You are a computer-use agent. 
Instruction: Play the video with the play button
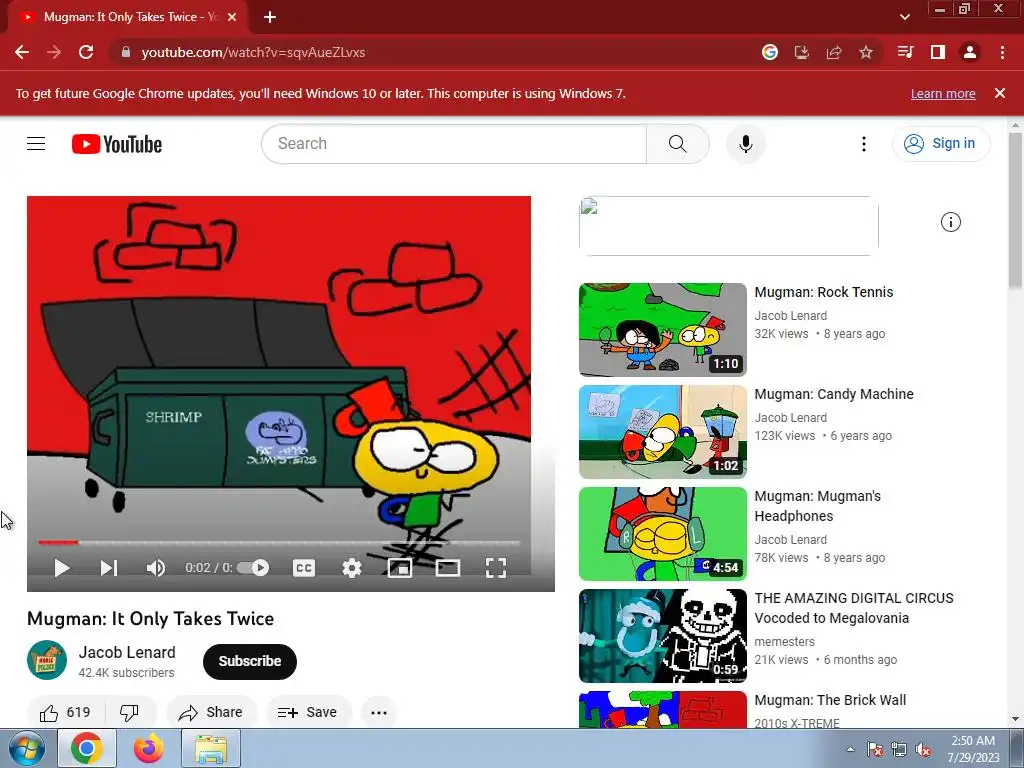pos(62,568)
